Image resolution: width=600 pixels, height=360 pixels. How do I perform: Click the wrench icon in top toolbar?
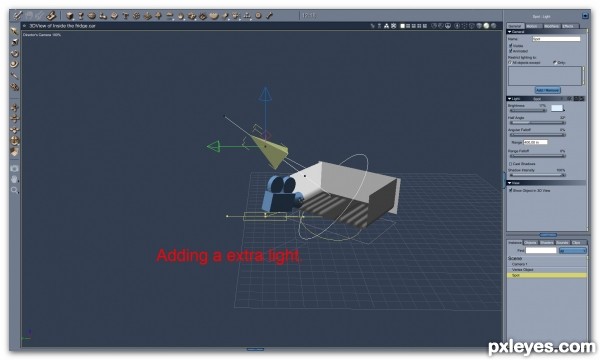269,16
